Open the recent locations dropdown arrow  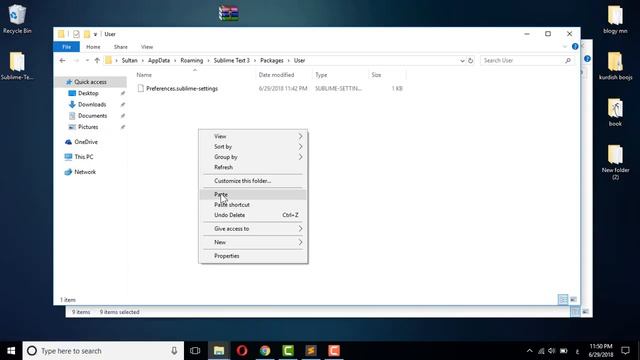tap(87, 60)
